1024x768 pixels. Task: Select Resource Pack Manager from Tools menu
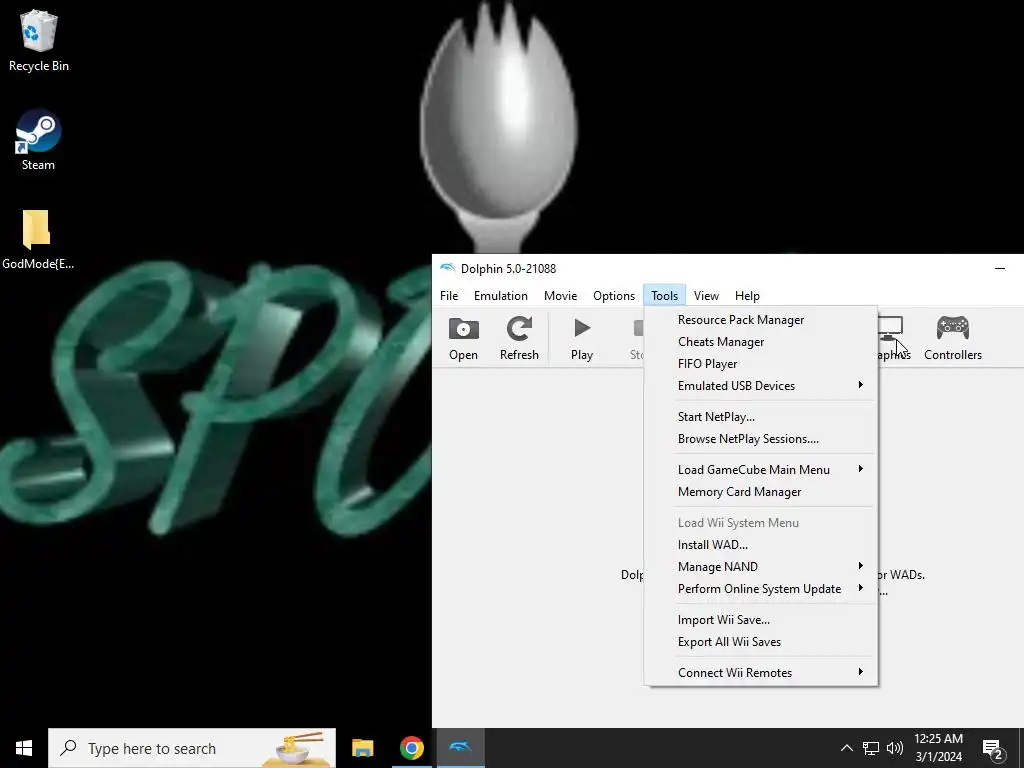[x=761, y=320]
